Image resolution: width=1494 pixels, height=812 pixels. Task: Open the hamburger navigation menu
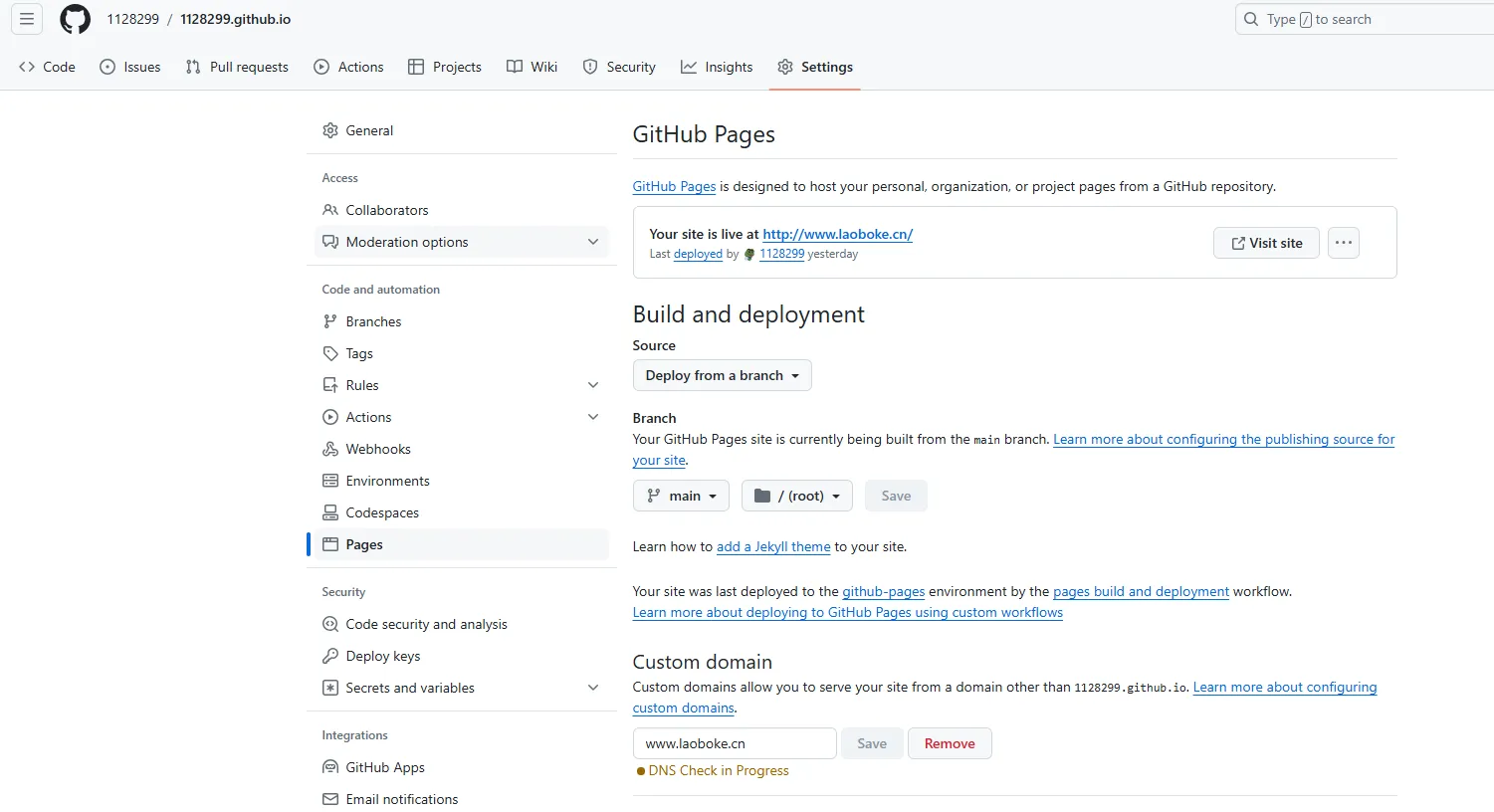27,19
